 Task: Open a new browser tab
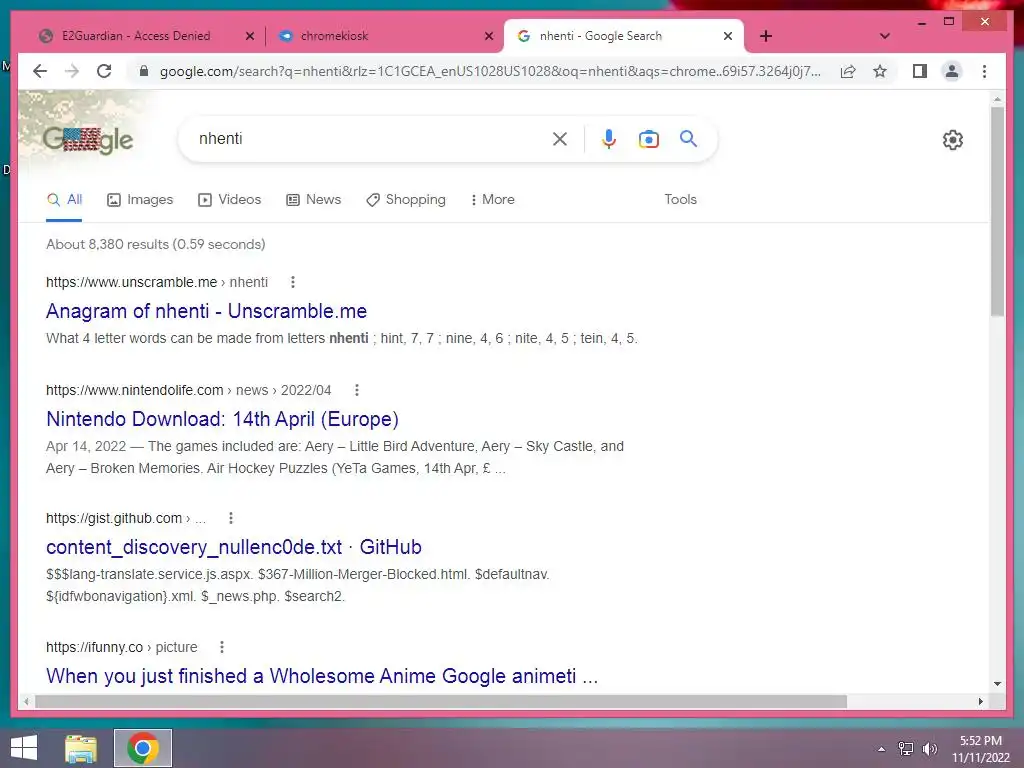(x=766, y=36)
